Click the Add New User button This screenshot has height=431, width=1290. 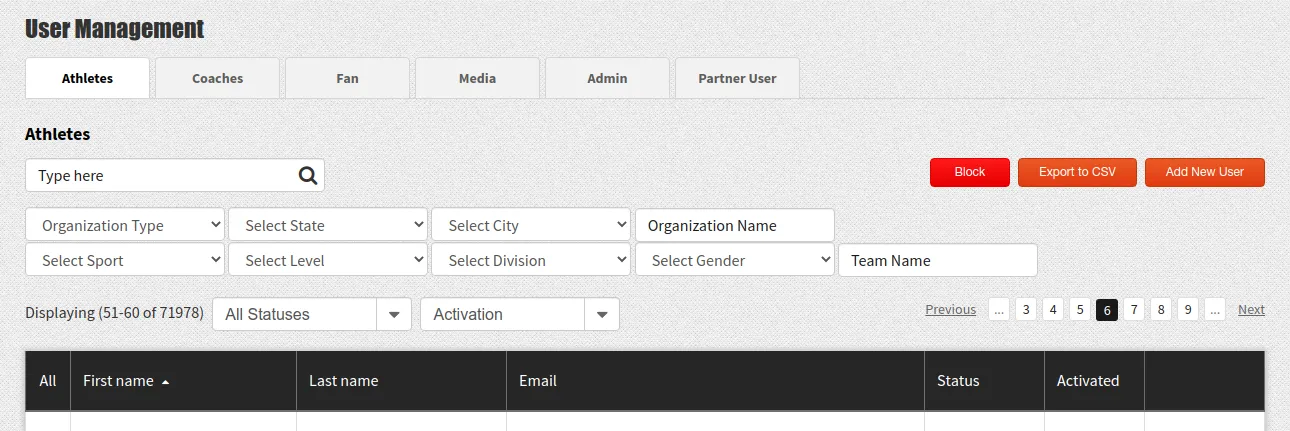coord(1205,172)
